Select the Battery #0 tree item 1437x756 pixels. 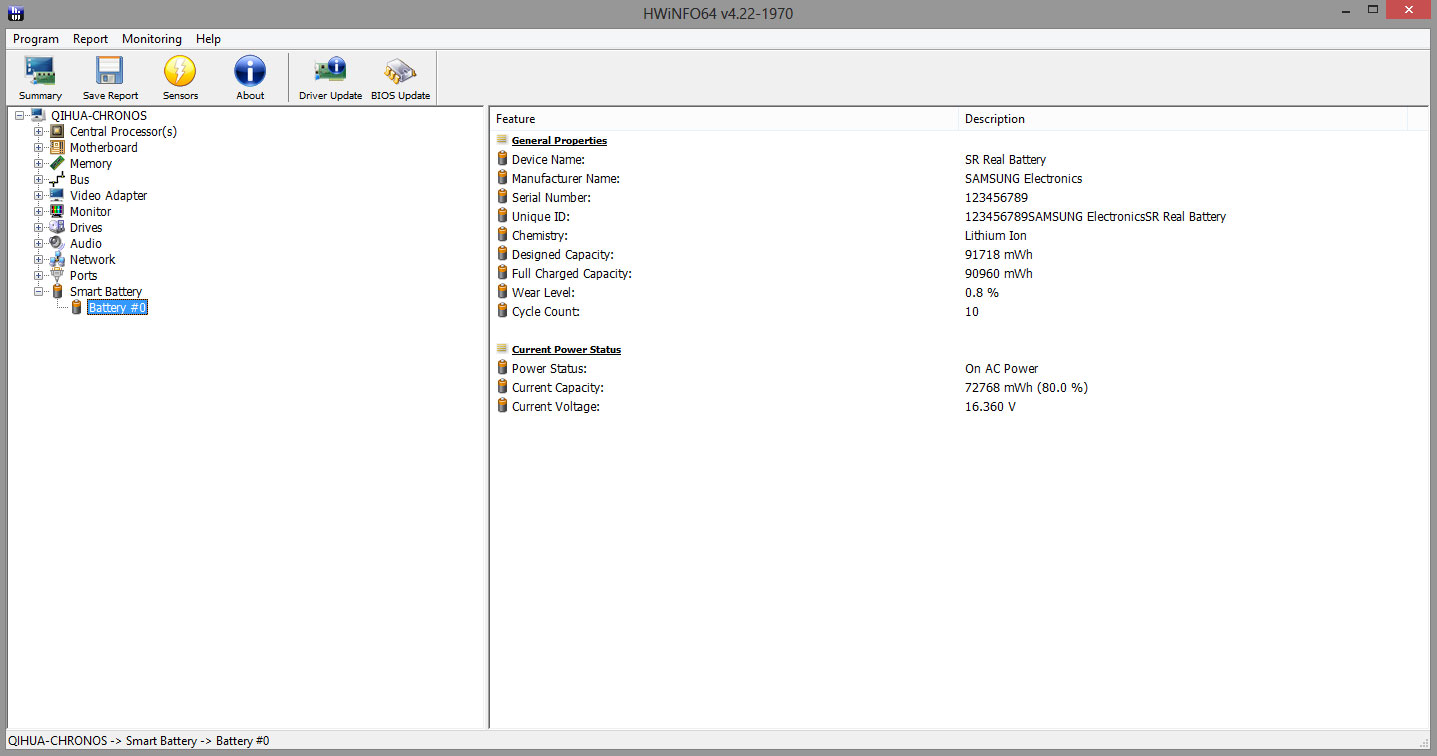pyautogui.click(x=118, y=308)
